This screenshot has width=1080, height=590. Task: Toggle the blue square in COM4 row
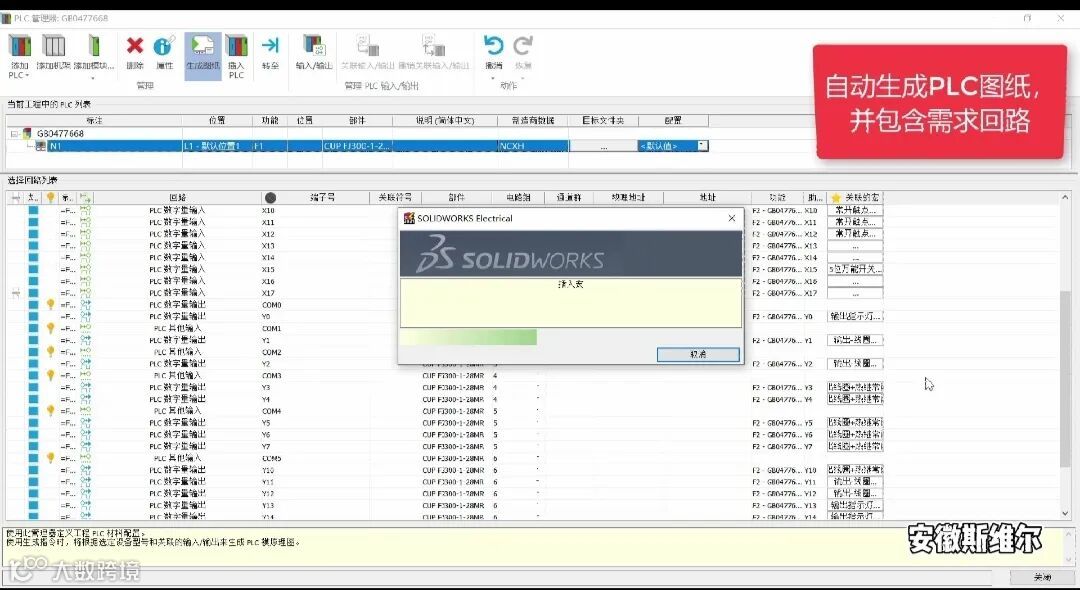pyautogui.click(x=33, y=411)
